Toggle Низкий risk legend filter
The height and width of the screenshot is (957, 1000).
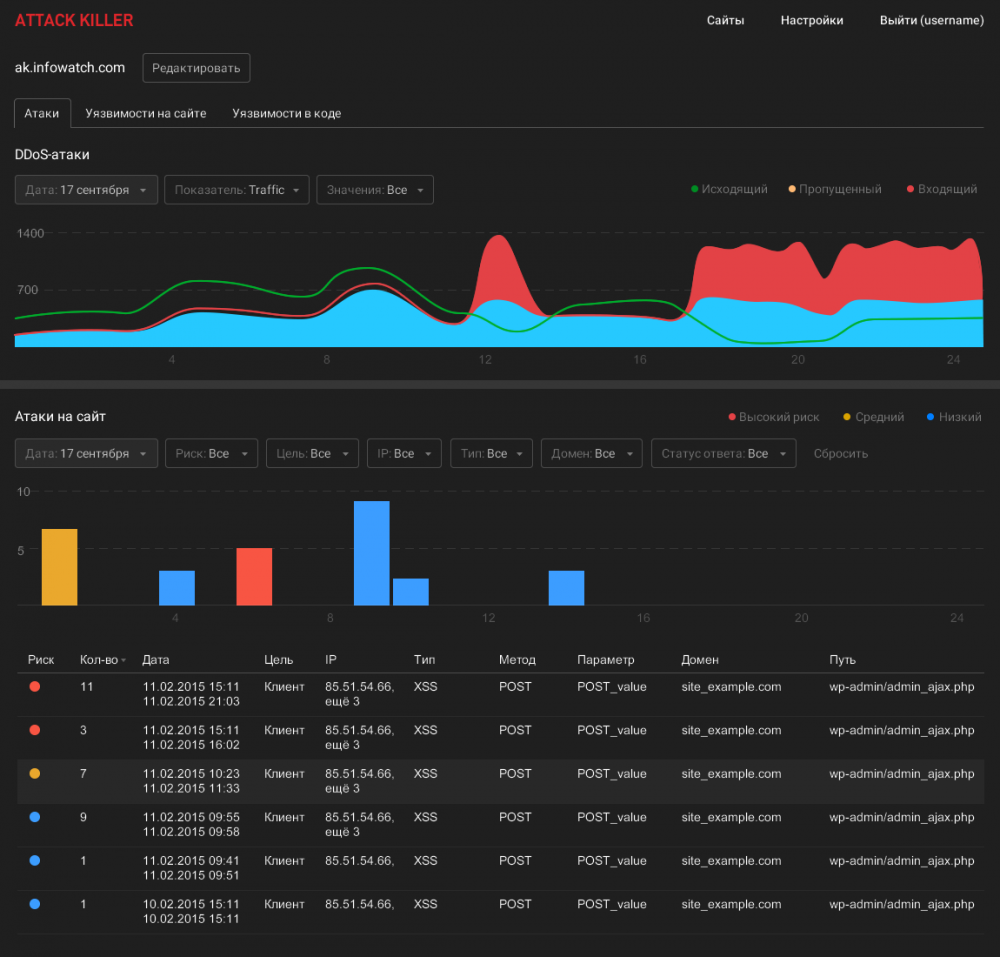pos(954,417)
